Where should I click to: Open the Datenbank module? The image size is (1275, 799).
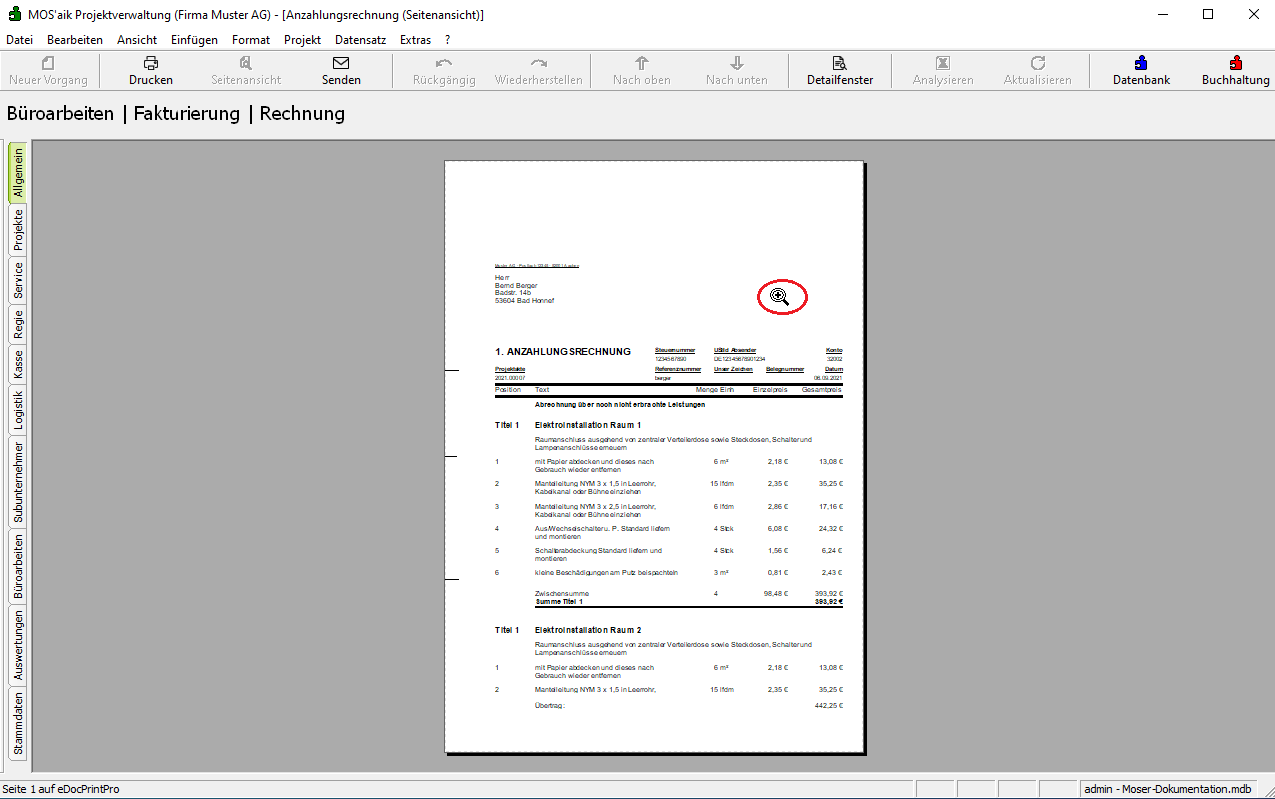pyautogui.click(x=1141, y=63)
